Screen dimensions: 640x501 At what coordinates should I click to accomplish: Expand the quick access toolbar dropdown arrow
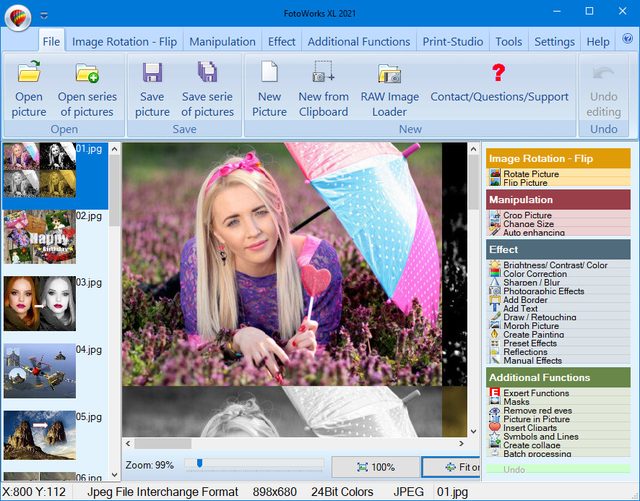pos(44,15)
